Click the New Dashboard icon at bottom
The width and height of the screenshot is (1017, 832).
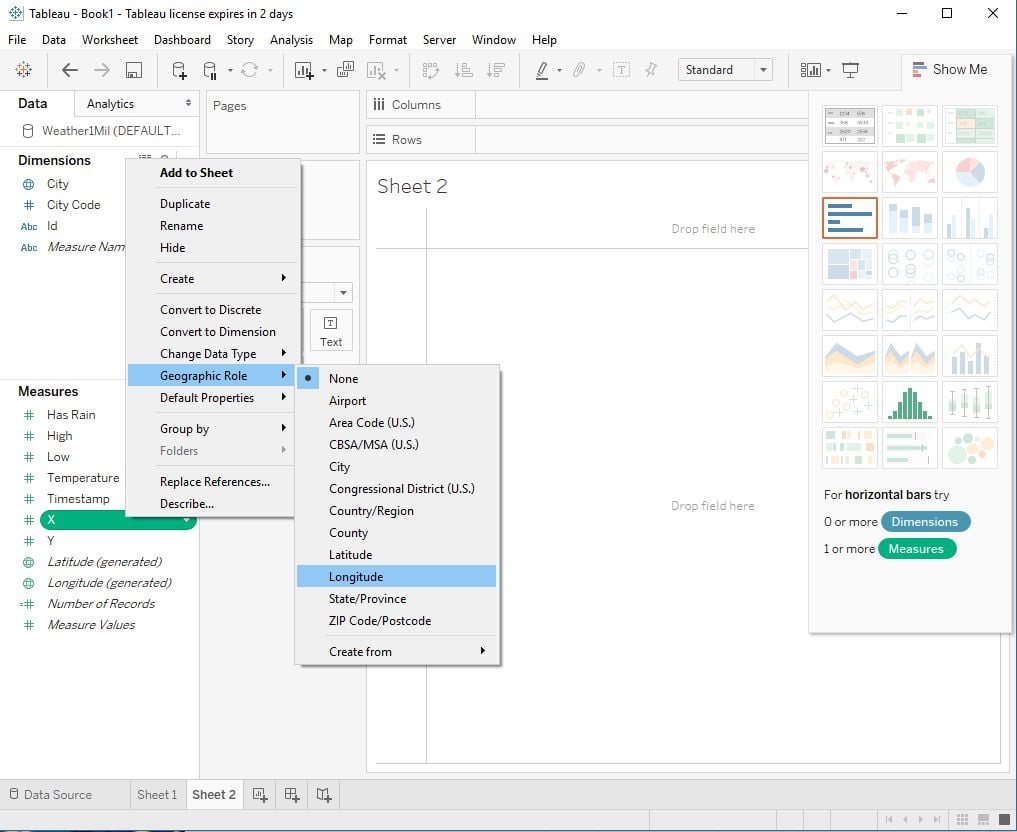point(292,794)
